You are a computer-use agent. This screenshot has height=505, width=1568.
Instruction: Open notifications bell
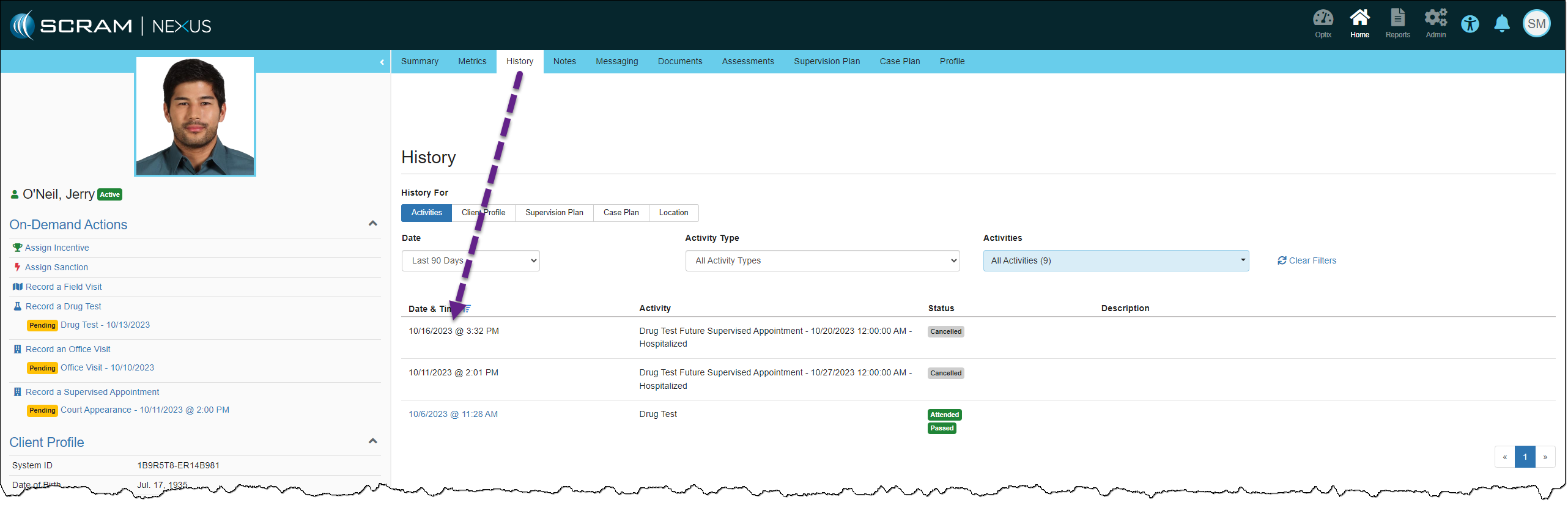click(x=1502, y=24)
